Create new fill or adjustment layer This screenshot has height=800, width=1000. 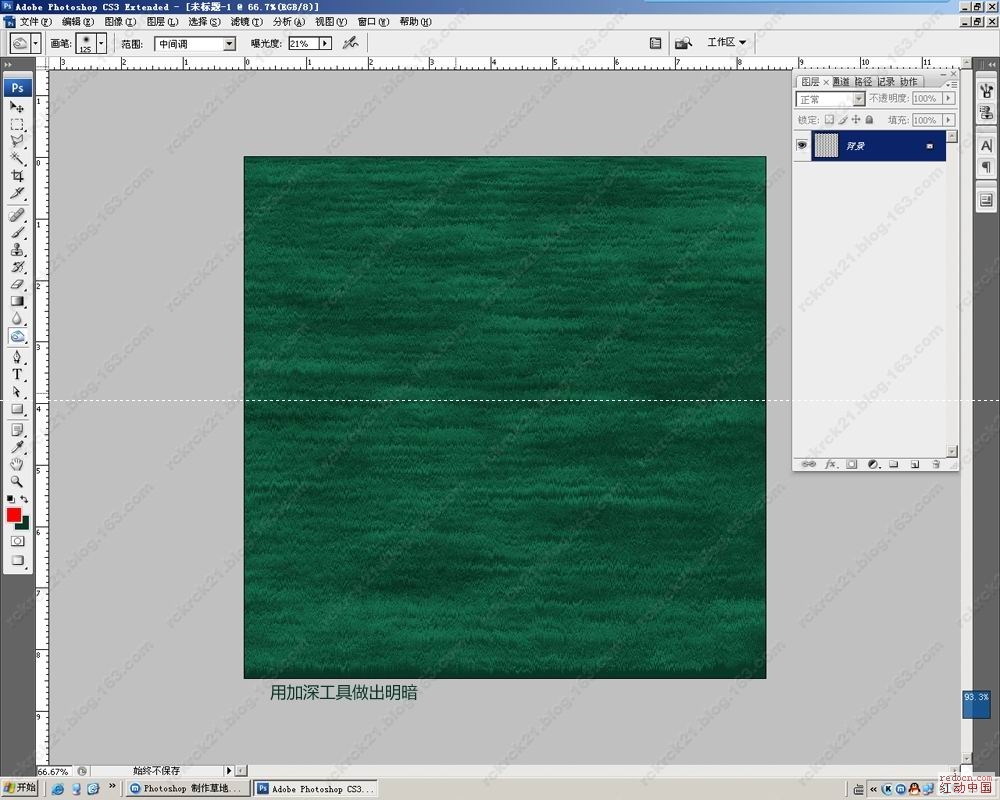pyautogui.click(x=873, y=464)
